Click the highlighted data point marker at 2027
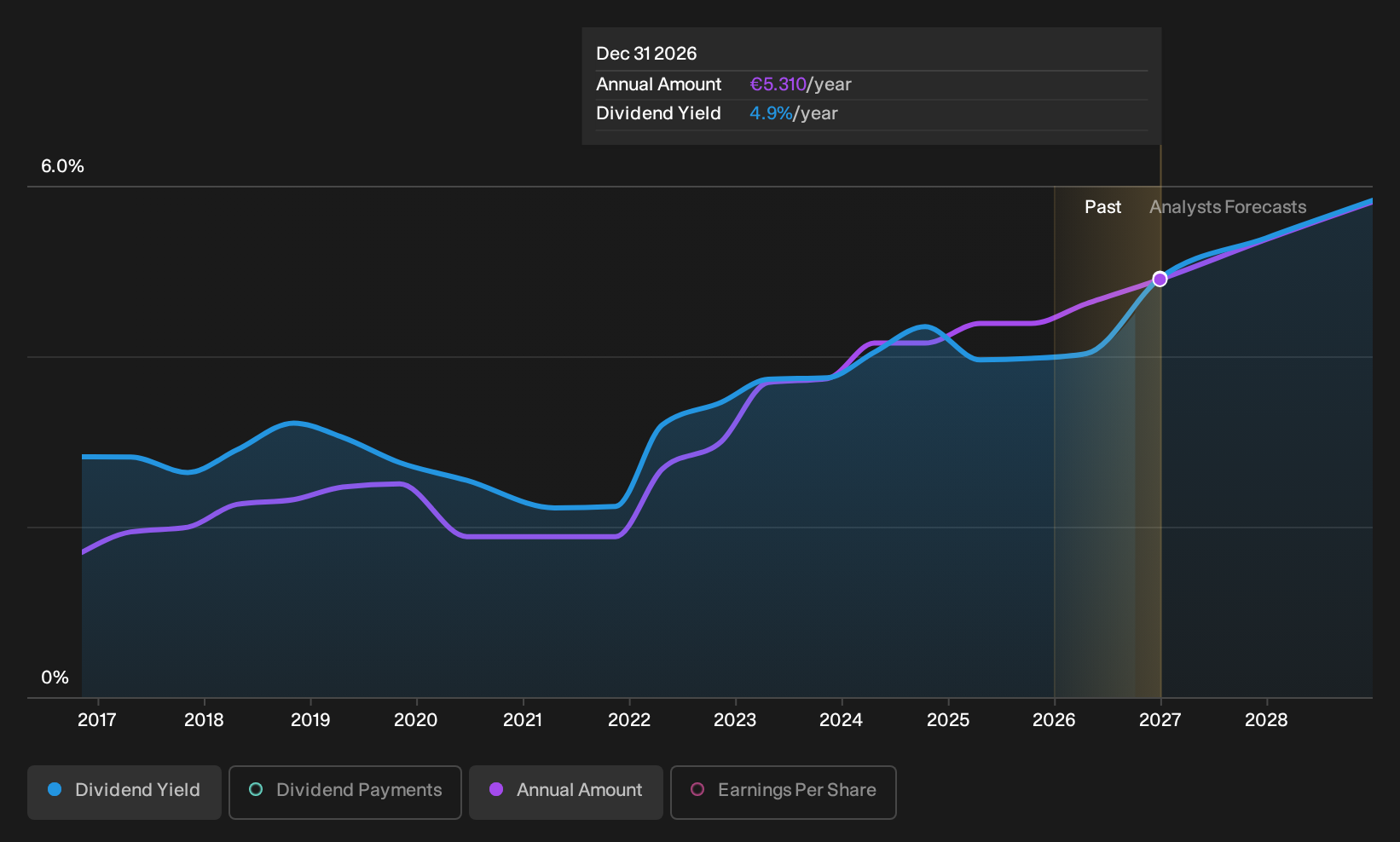1400x842 pixels. (x=1160, y=280)
